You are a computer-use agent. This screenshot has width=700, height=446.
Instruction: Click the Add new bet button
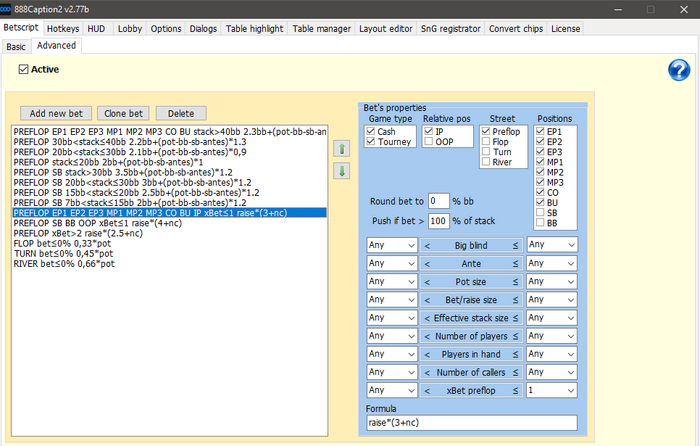click(59, 114)
